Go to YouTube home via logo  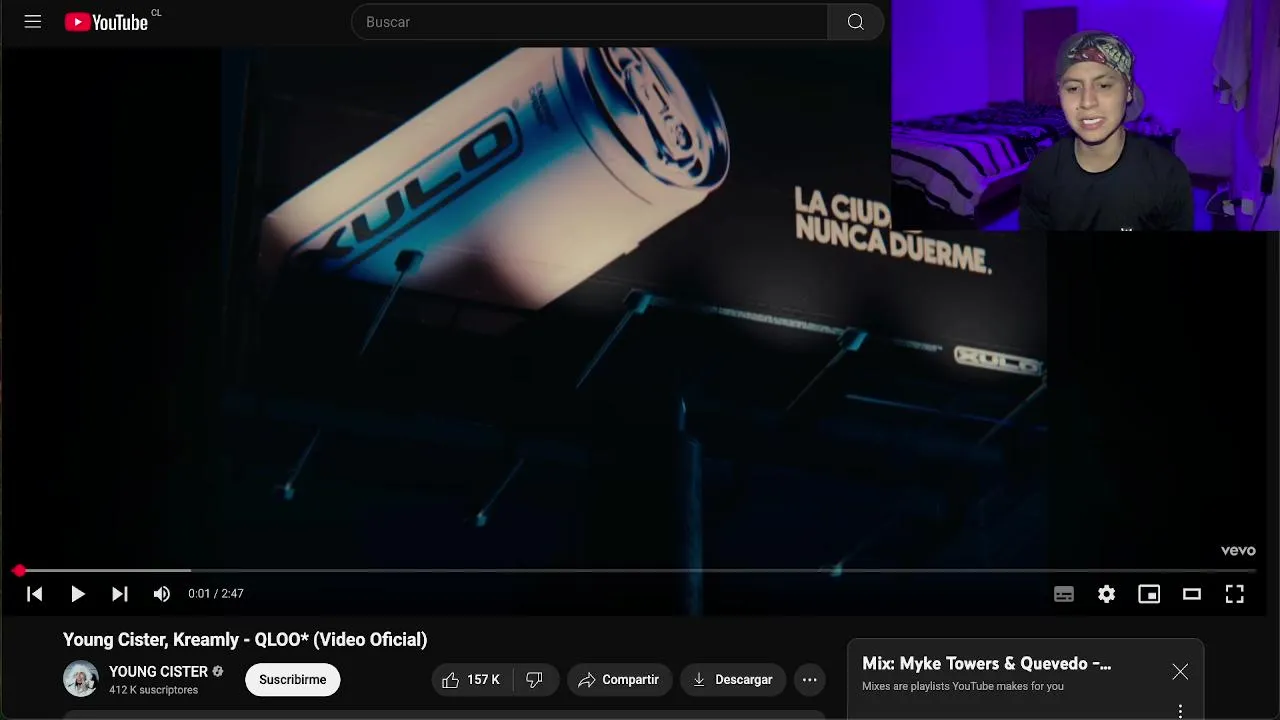coord(106,22)
